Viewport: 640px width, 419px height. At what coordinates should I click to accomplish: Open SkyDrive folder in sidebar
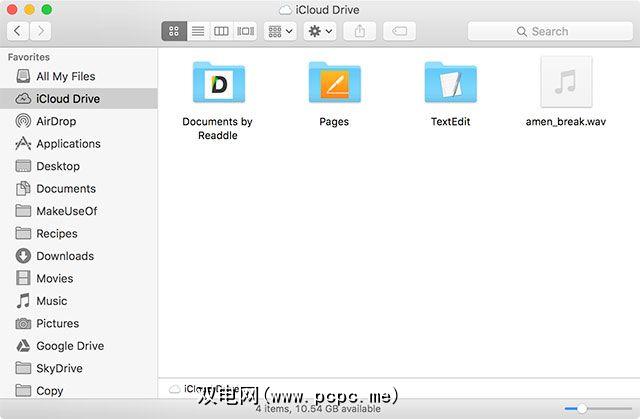tap(78, 368)
